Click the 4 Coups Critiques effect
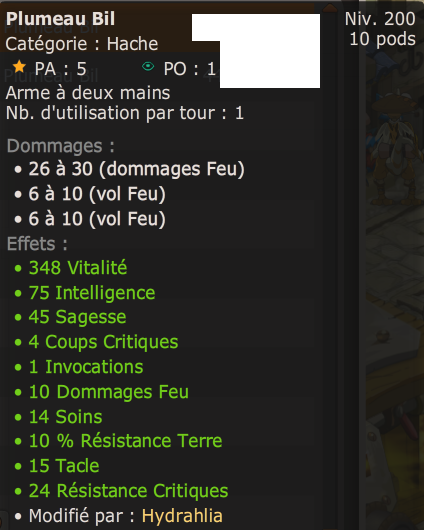This screenshot has height=530, width=424. (103, 342)
